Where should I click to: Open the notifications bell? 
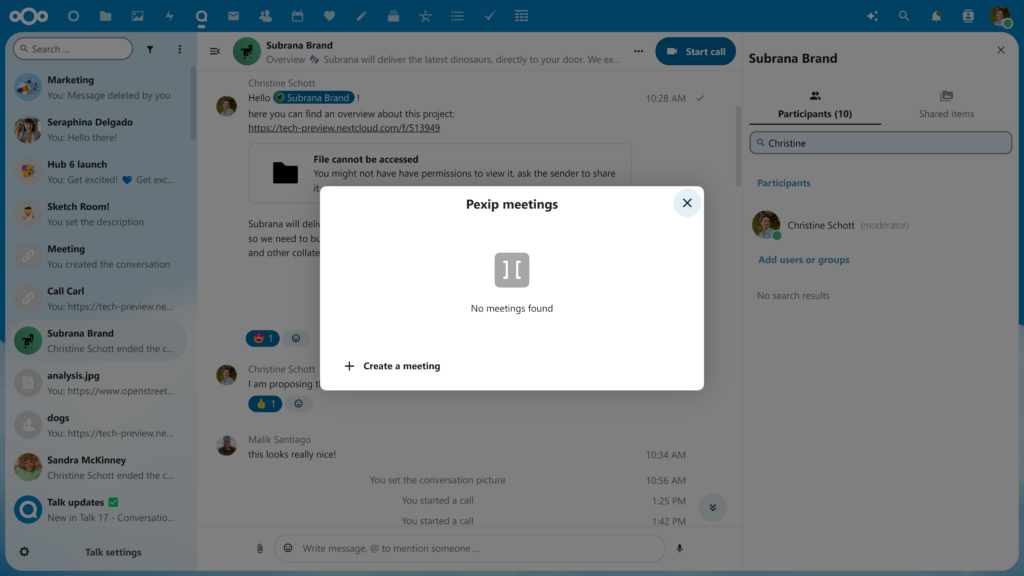938,15
